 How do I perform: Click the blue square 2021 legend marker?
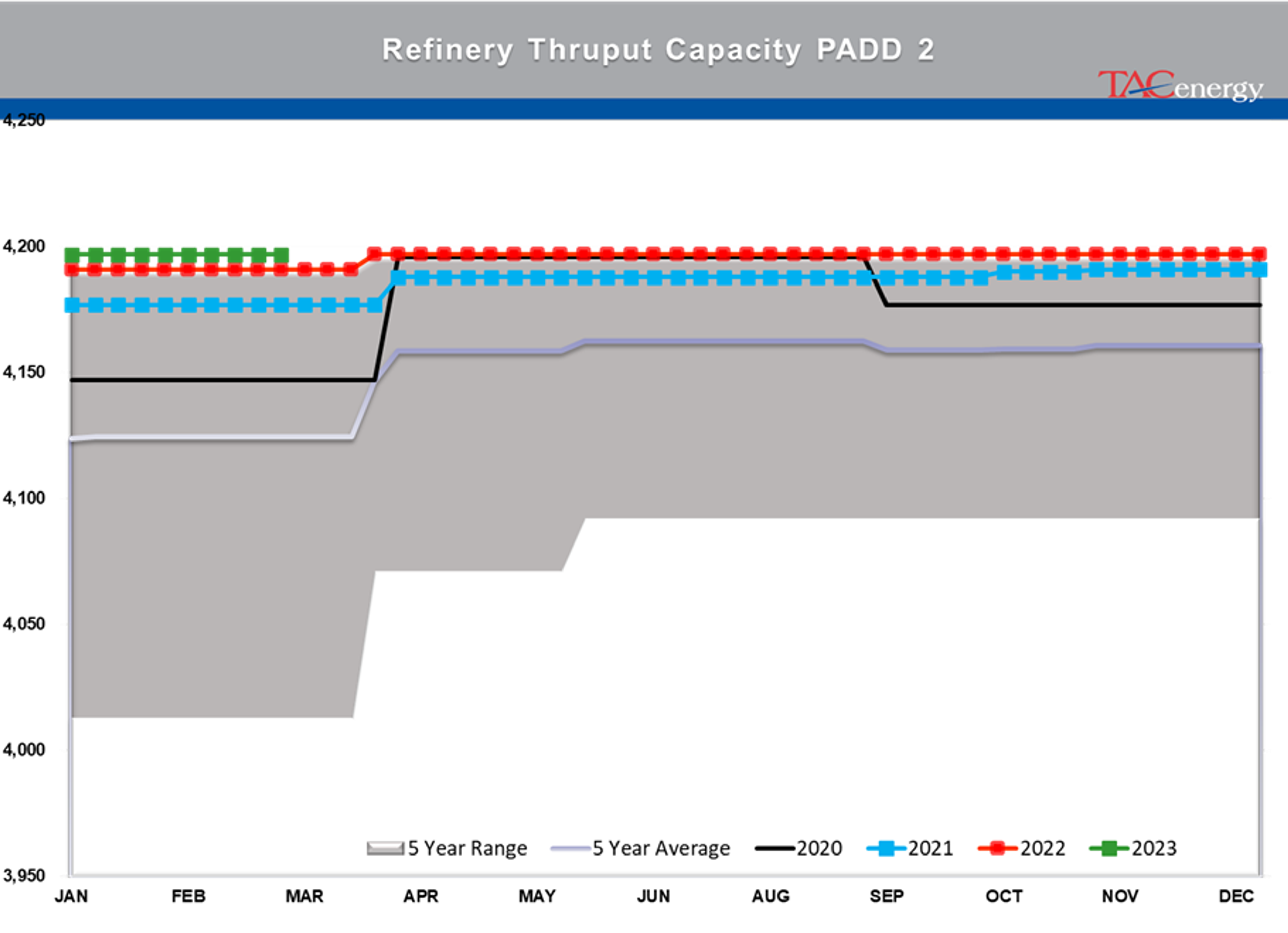886,849
